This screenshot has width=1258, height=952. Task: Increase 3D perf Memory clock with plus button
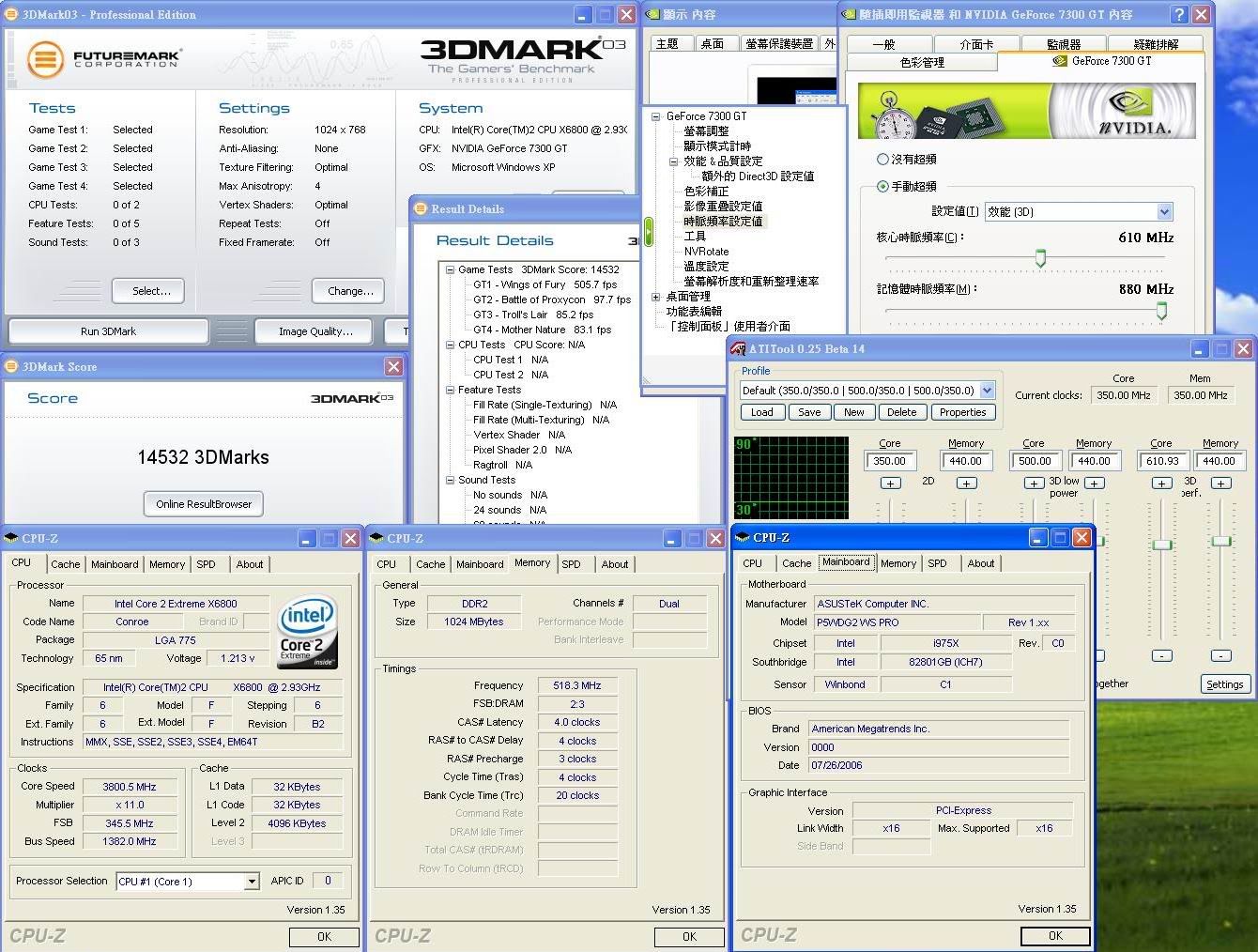[1220, 483]
